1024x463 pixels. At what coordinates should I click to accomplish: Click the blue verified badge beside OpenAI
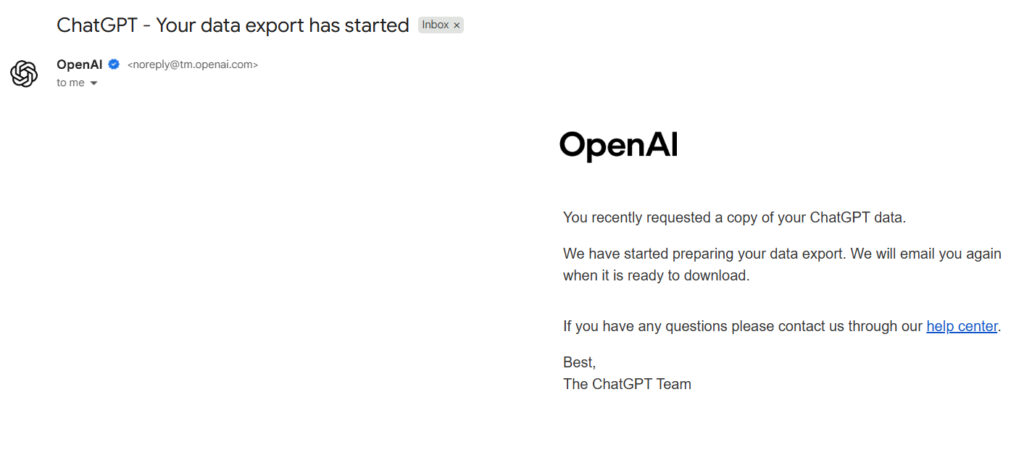(114, 65)
